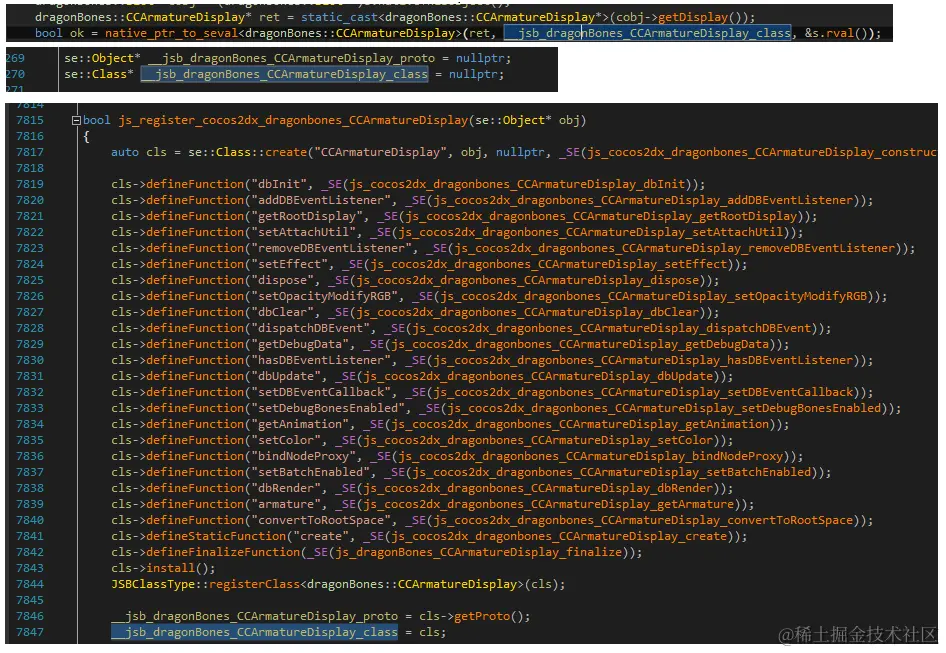Click "dbUpdate" string literal
The height and width of the screenshot is (653, 946).
pos(286,376)
